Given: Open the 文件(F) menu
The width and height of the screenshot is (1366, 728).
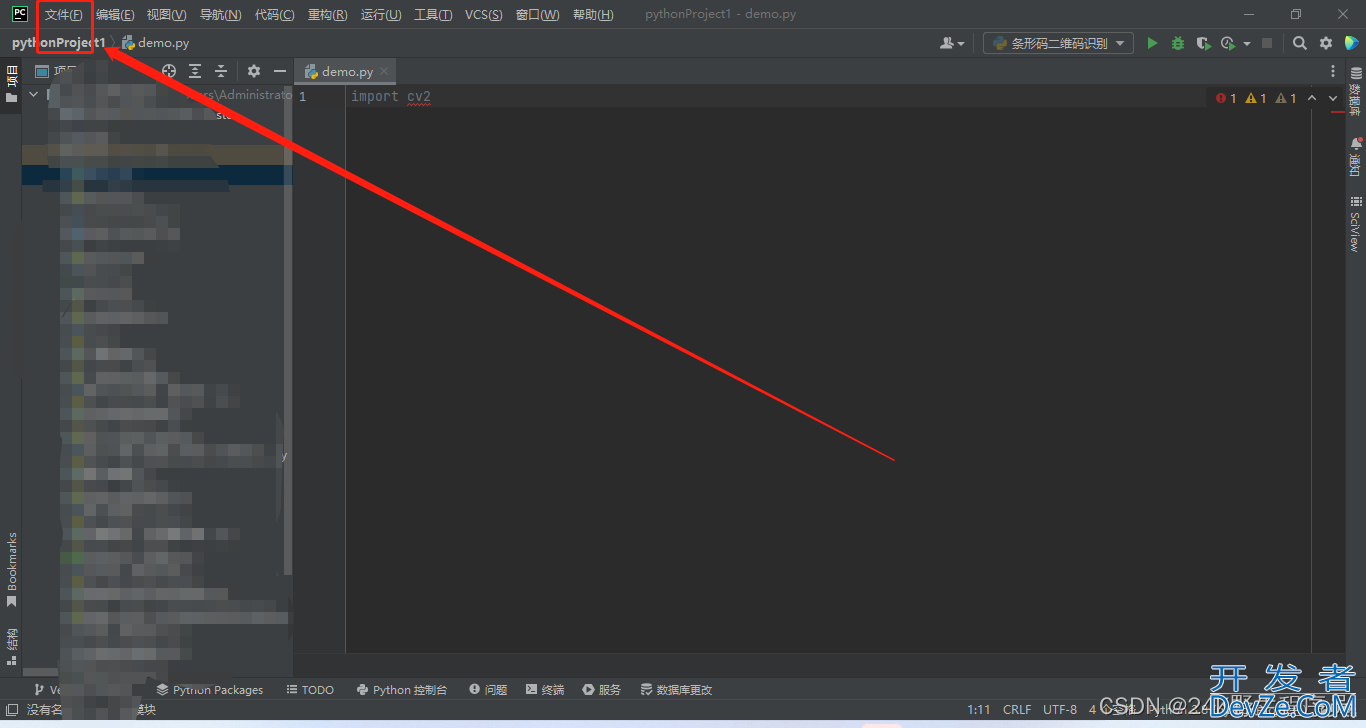Looking at the screenshot, I should pyautogui.click(x=64, y=15).
